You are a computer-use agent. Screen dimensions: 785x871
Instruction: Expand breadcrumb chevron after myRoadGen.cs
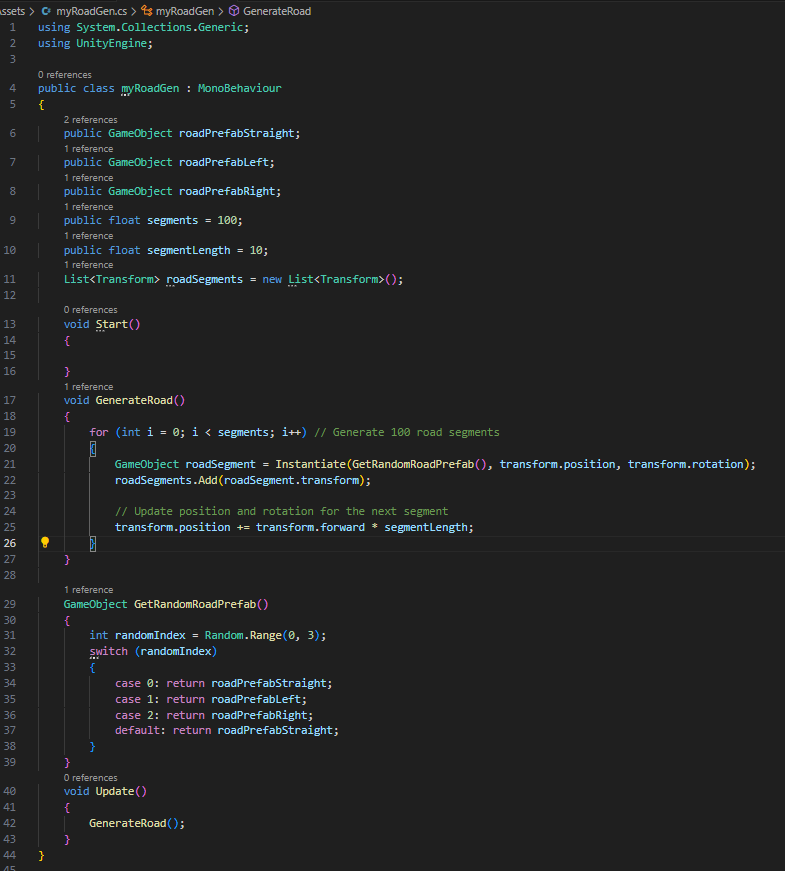coord(134,11)
